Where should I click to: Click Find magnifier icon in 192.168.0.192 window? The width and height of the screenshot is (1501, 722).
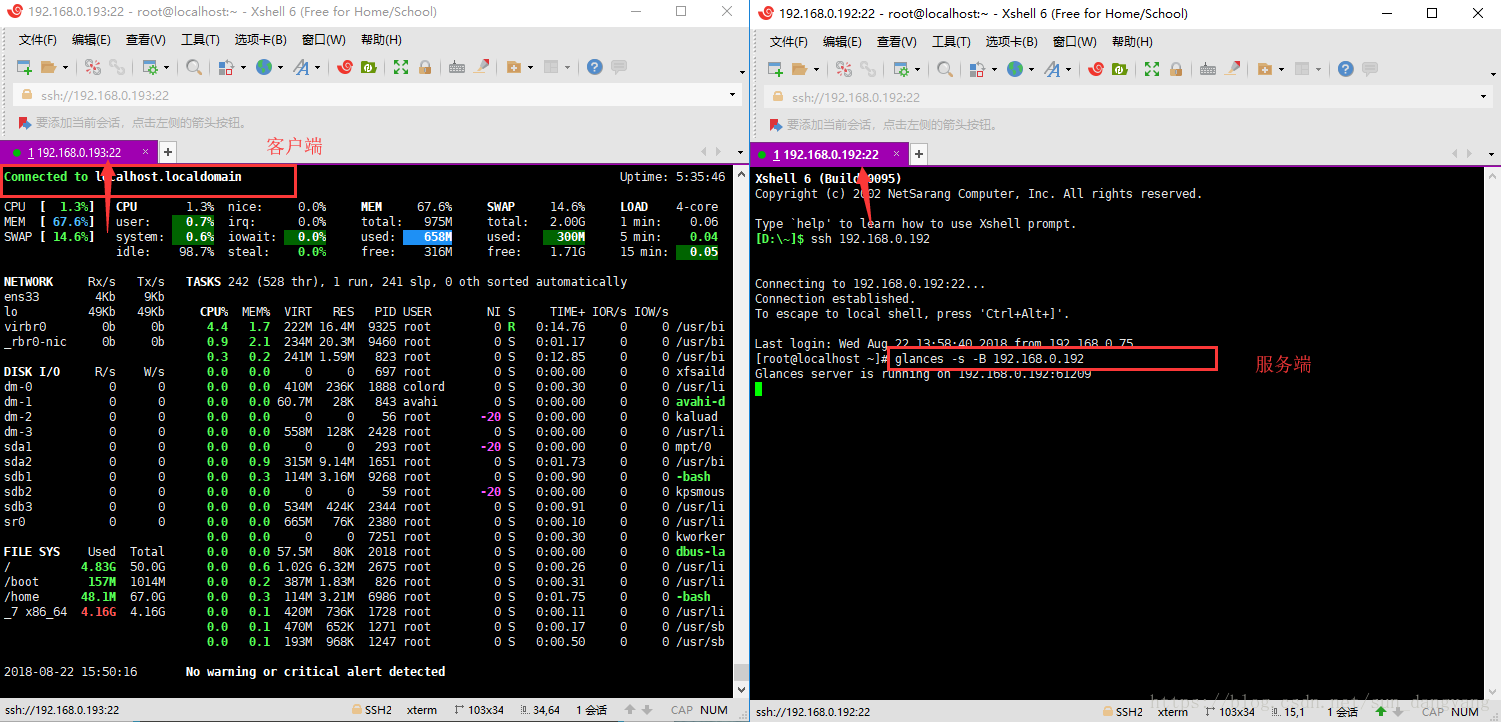945,69
